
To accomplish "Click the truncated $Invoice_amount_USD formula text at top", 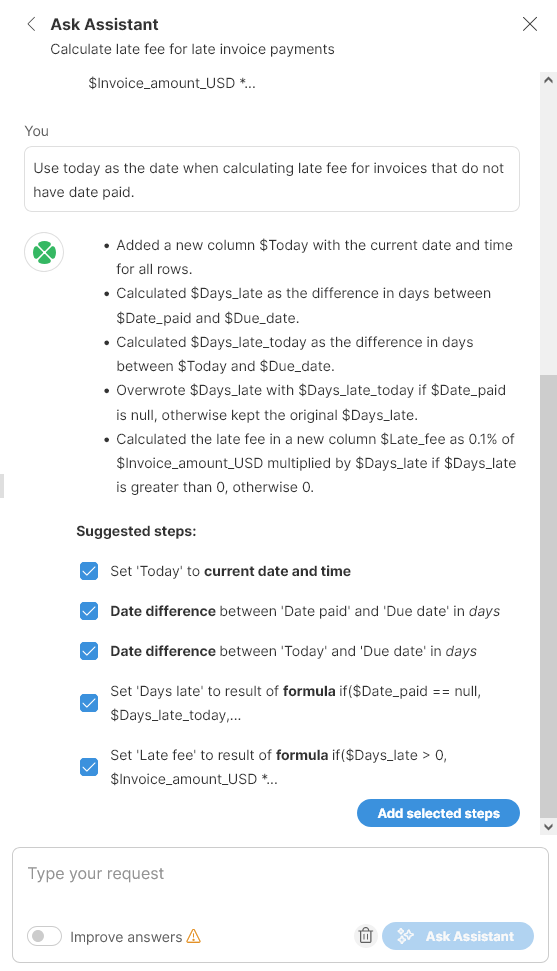I will click(172, 83).
